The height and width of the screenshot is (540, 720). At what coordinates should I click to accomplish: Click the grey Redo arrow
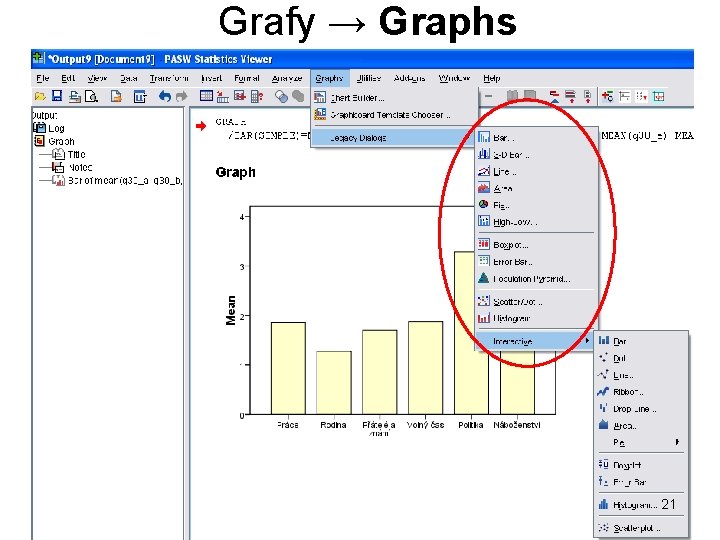click(x=182, y=96)
